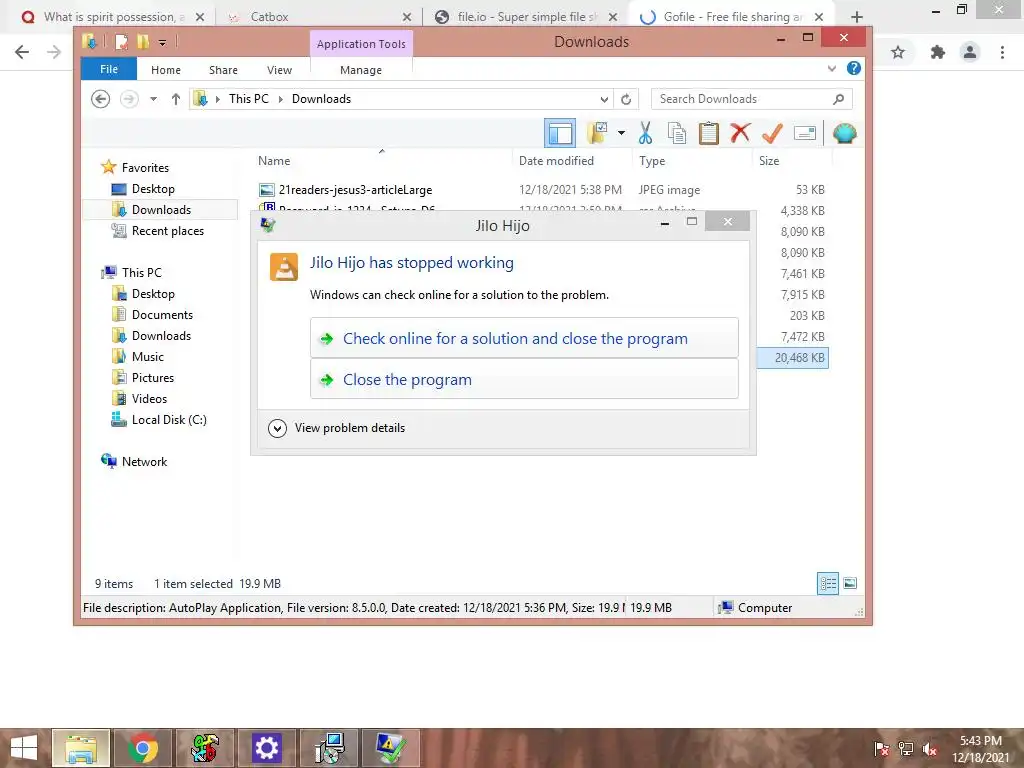
Task: Refresh the Downloads folder view
Action: coord(626,99)
